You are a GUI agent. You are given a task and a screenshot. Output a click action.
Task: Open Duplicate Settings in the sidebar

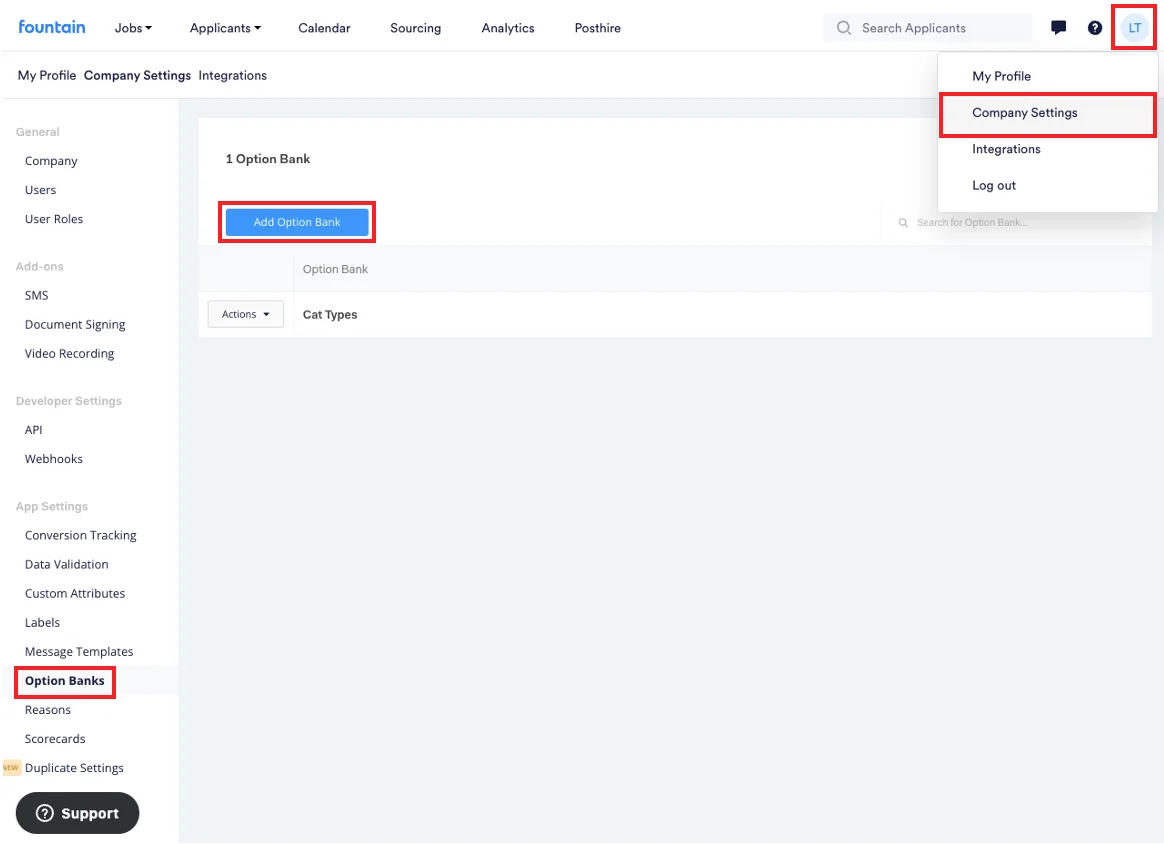point(74,768)
